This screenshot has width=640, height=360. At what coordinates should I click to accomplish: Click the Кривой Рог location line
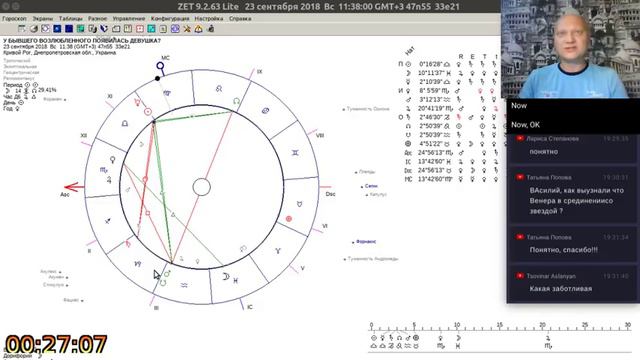tap(60, 53)
